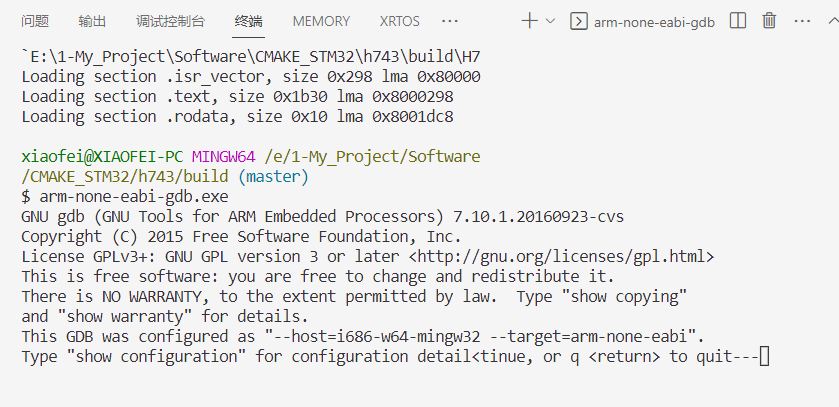Select the 终端 tab

coord(249,21)
